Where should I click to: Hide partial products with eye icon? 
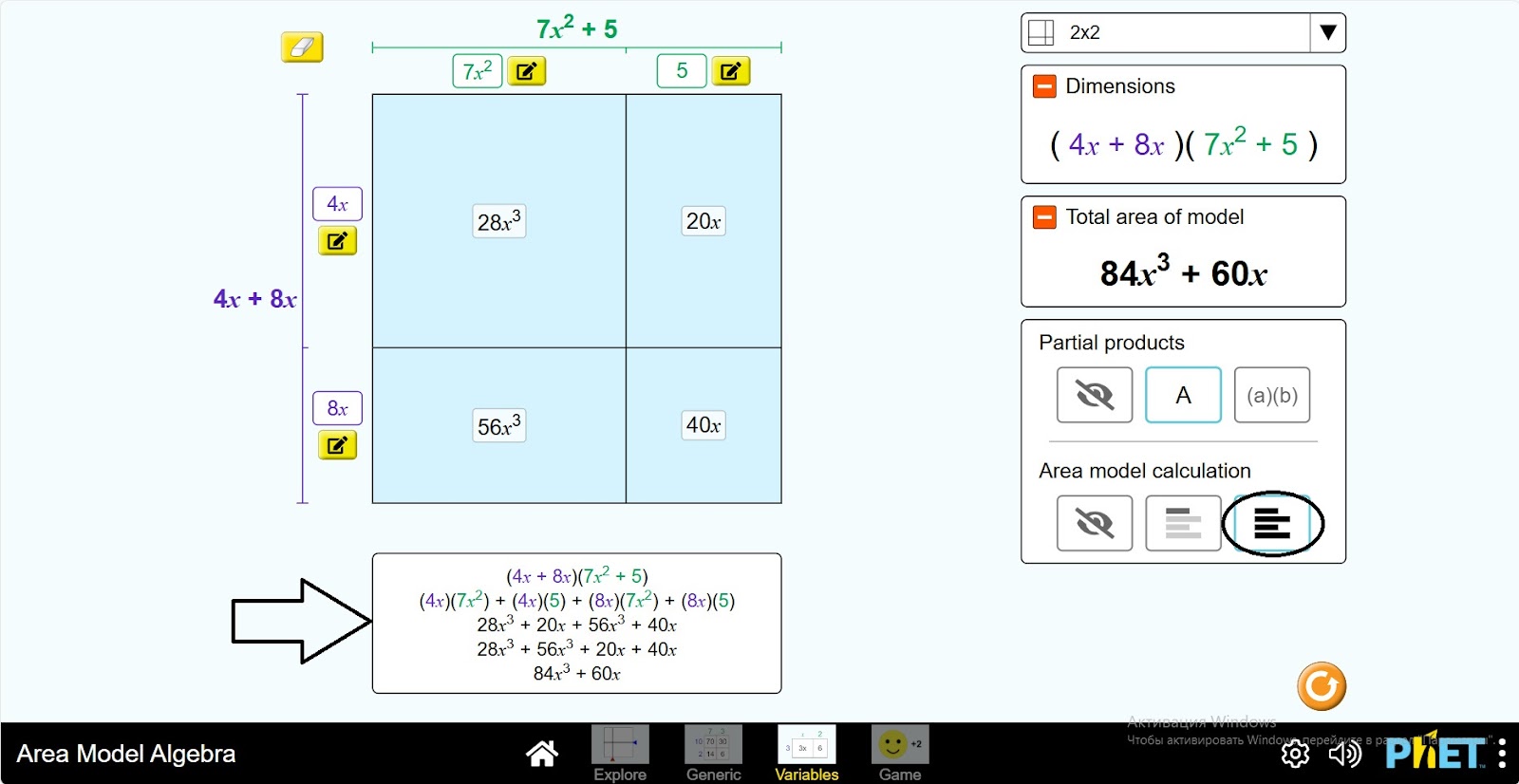(1094, 395)
